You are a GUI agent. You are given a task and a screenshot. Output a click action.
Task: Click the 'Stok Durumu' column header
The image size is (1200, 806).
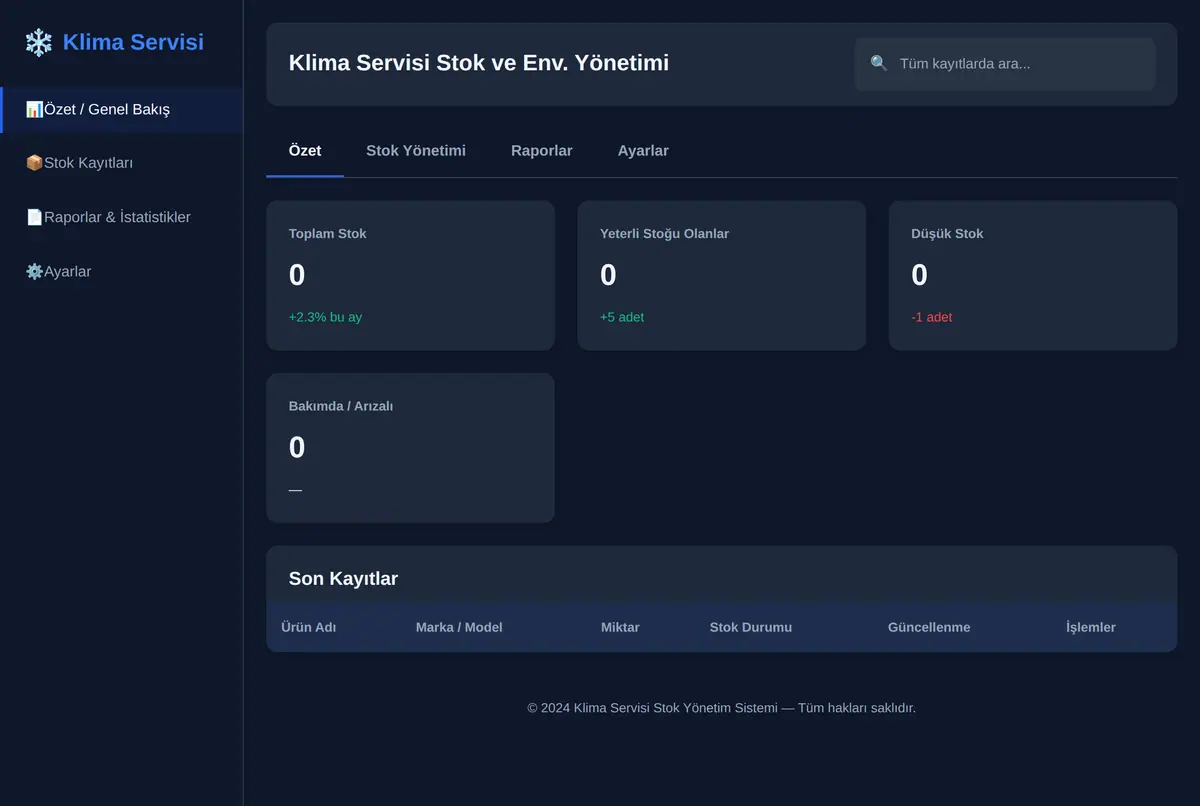(751, 627)
